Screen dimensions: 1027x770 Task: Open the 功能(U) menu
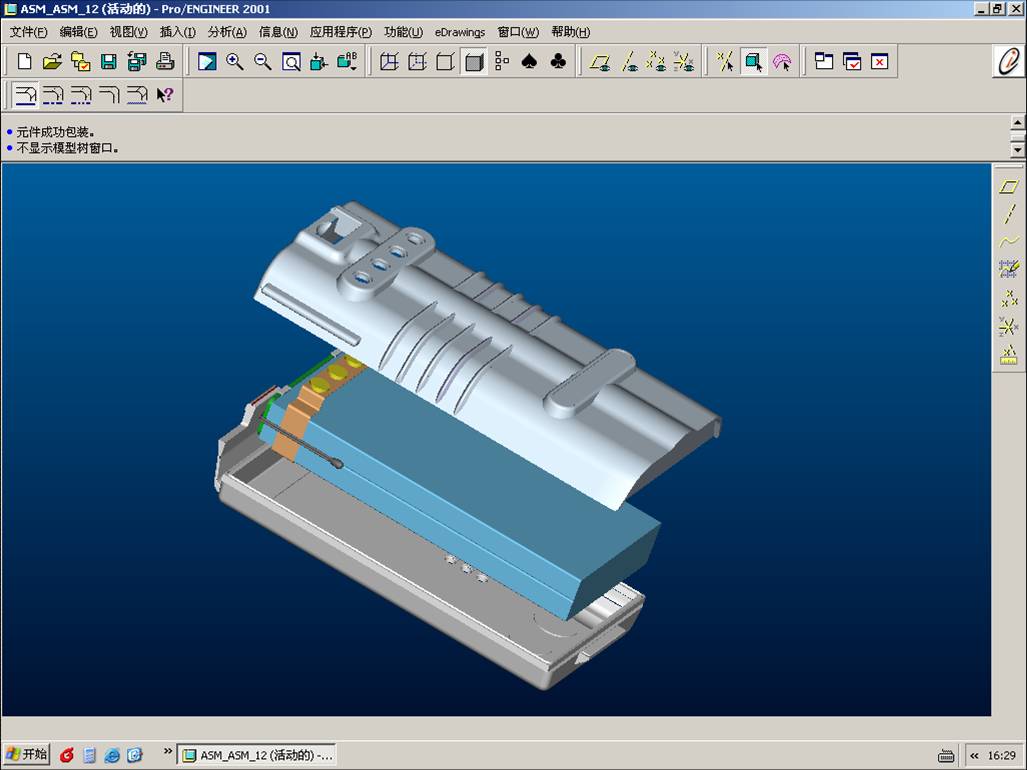[403, 32]
